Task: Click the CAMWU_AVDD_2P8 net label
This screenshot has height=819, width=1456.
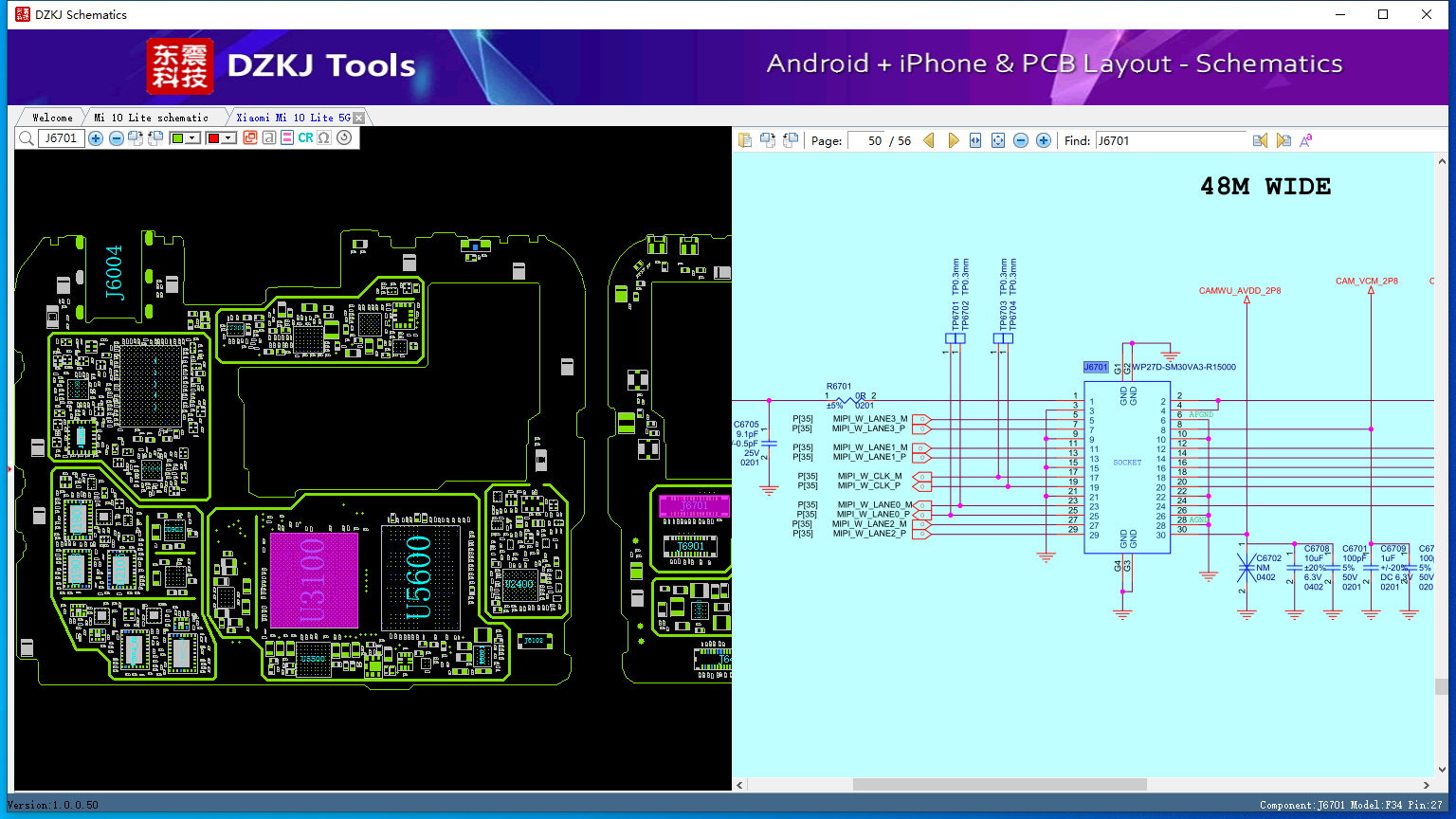Action: pyautogui.click(x=1240, y=291)
